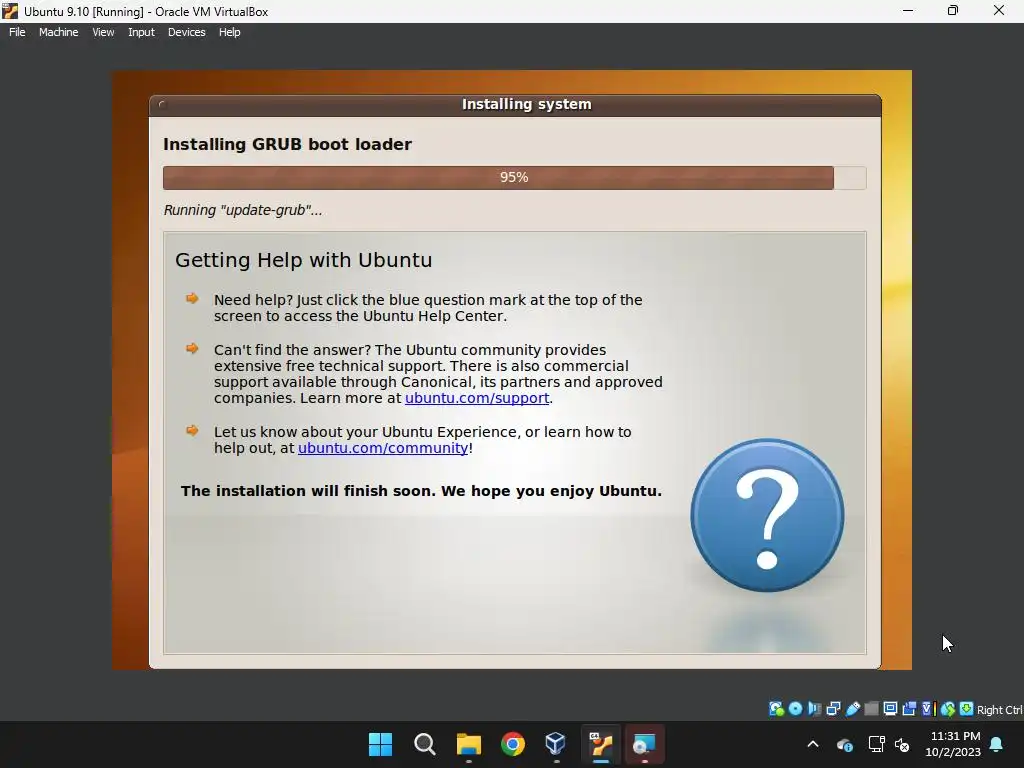Open the clock showing 11:31 PM
Screen dimensions: 1024x768
point(953,744)
